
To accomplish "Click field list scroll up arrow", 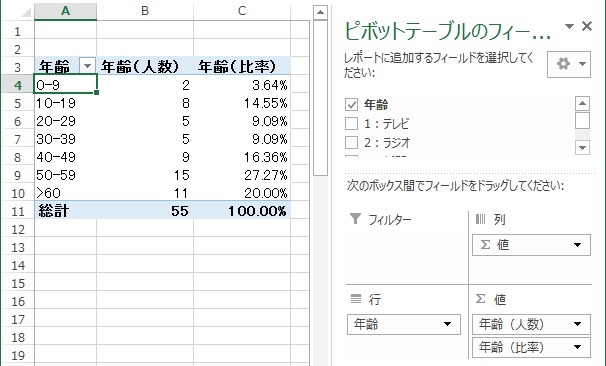I will click(582, 103).
